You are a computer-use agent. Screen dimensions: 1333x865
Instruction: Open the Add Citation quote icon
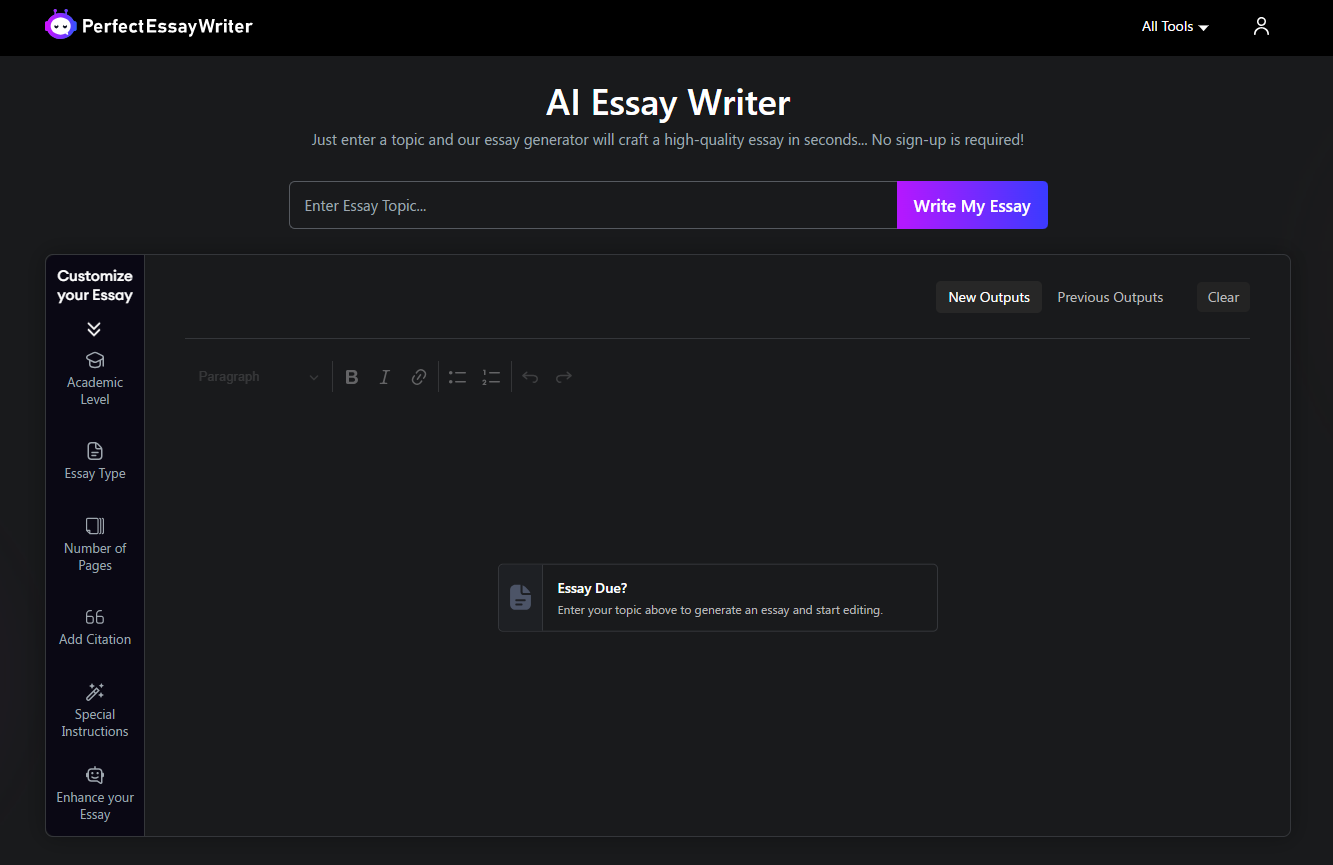click(x=95, y=617)
